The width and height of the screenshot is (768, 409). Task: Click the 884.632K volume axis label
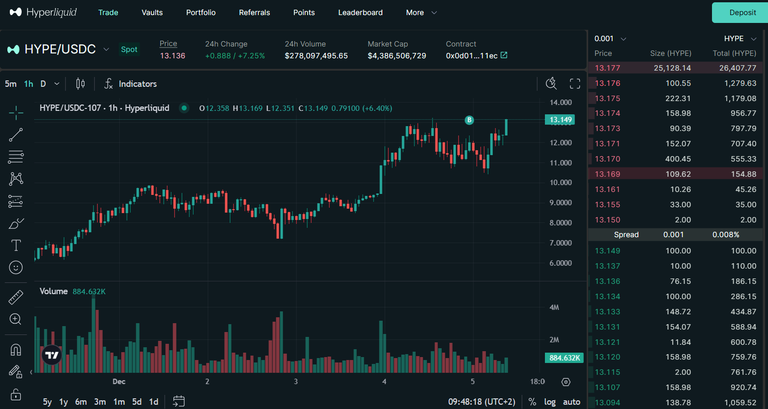pyautogui.click(x=564, y=358)
